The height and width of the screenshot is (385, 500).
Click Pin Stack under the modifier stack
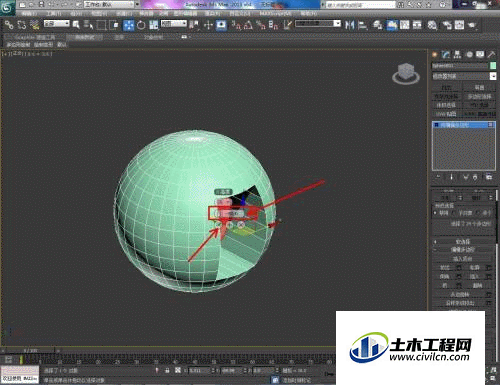438,177
